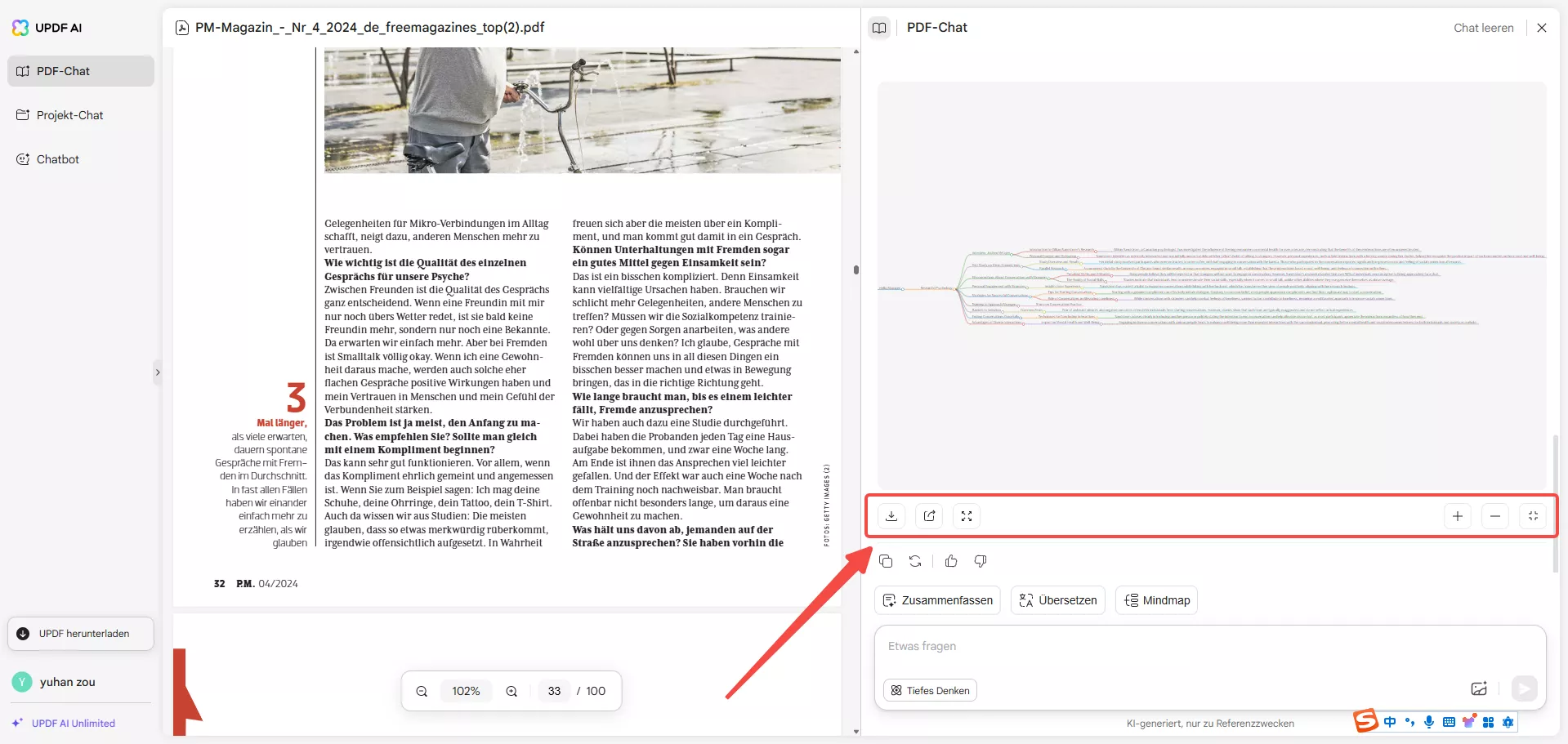Image resolution: width=1568 pixels, height=744 pixels.
Task: Click the total page count '100'
Action: 596,691
